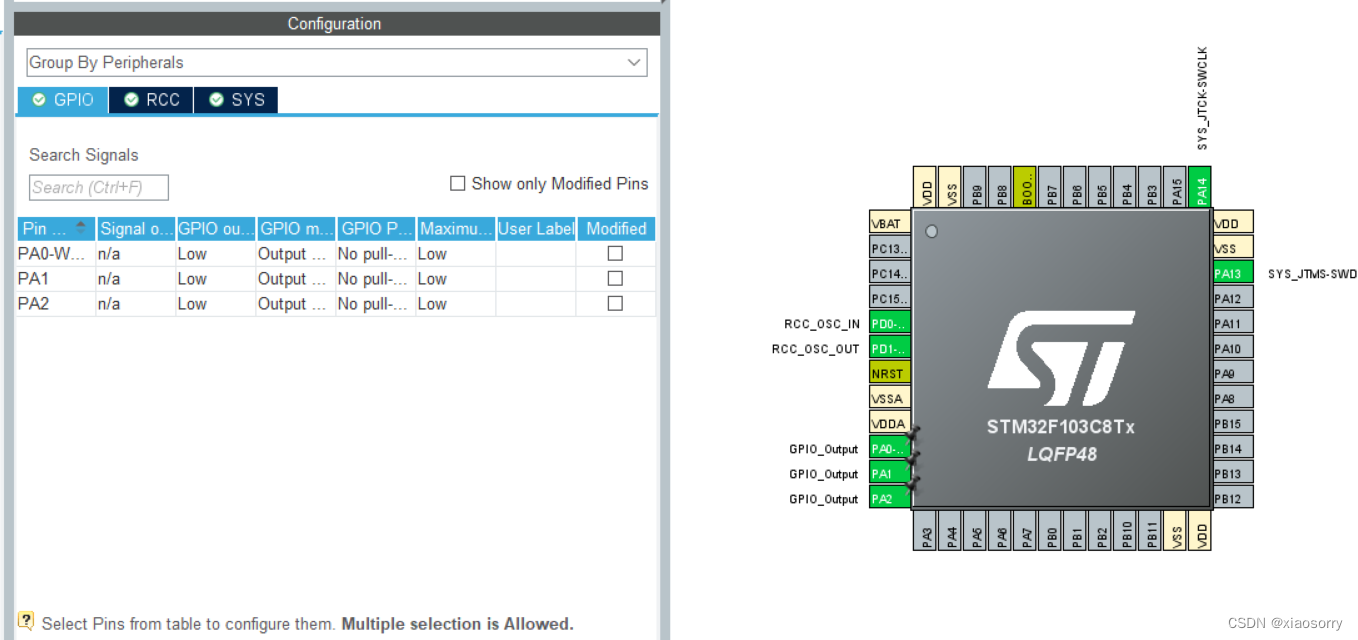Select the PA2 row in GPIO table
The image size is (1358, 640).
[336, 304]
